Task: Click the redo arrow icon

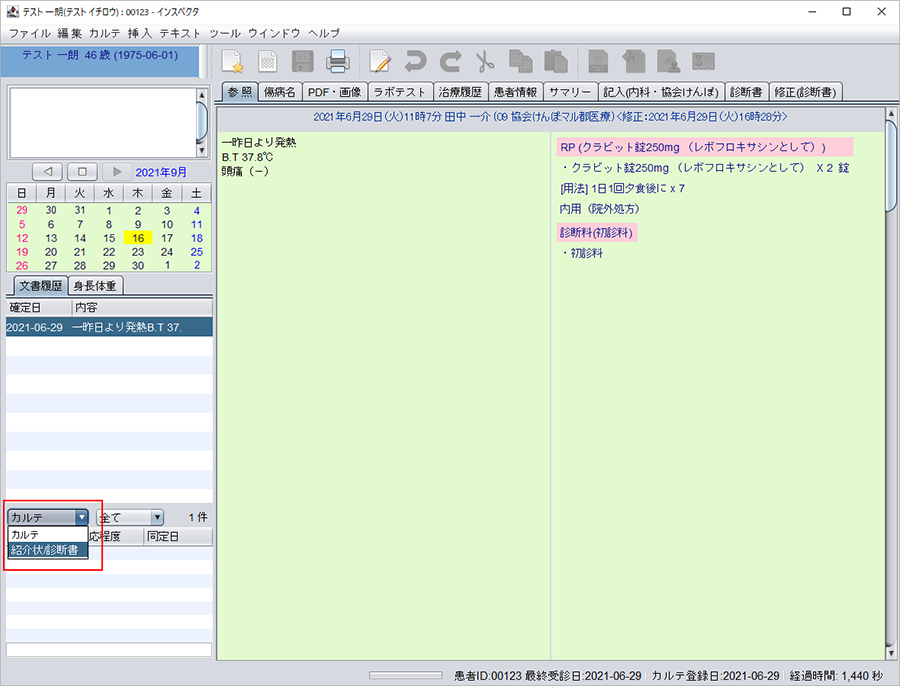Action: 450,61
